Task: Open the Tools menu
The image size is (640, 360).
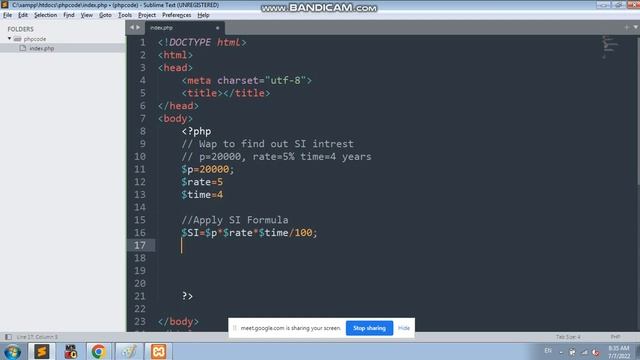Action: pyautogui.click(x=125, y=15)
